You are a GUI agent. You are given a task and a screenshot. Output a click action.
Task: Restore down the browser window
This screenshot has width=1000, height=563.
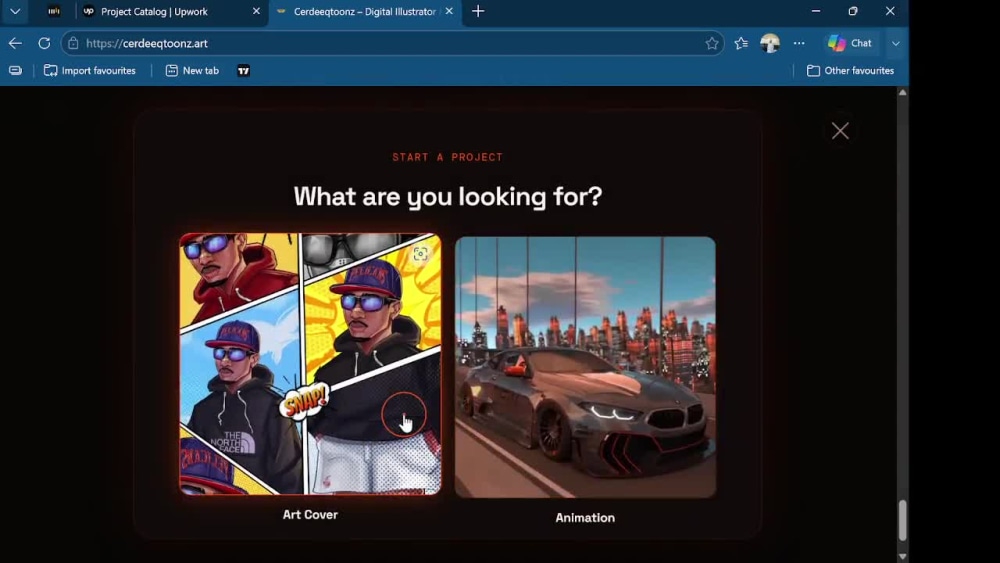pyautogui.click(x=853, y=11)
